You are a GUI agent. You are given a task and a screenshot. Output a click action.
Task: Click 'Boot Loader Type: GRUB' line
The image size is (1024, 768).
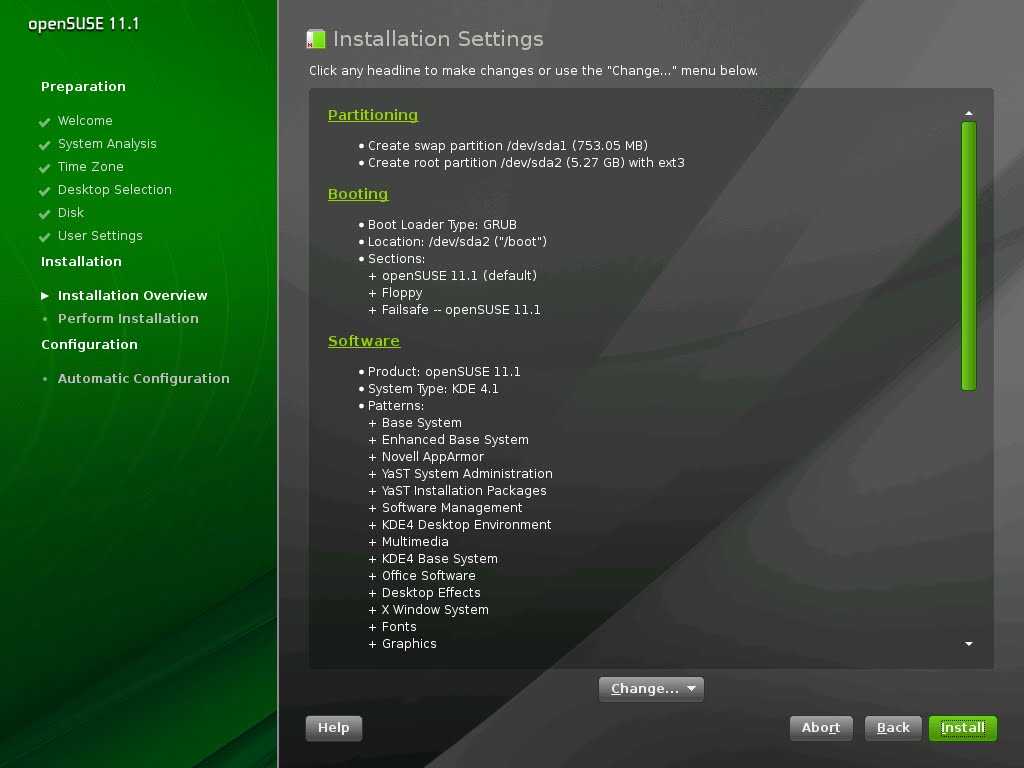[442, 225]
